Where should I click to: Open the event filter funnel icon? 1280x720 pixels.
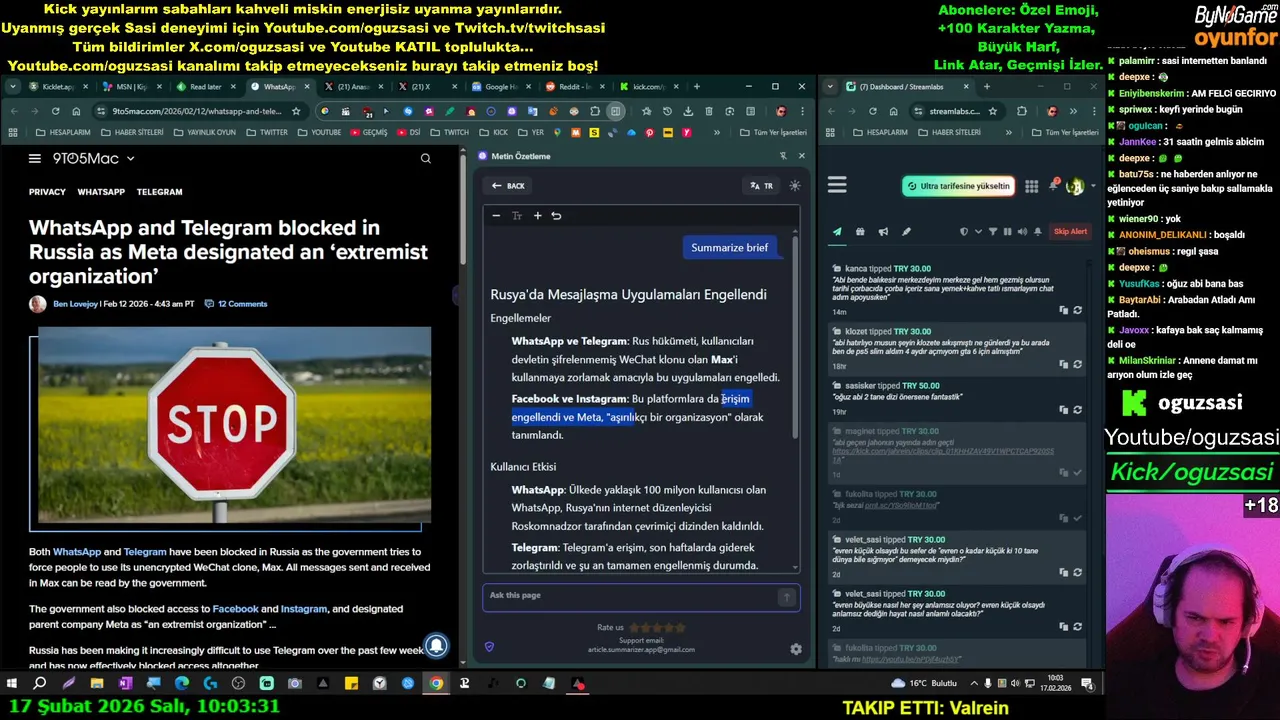(x=992, y=232)
